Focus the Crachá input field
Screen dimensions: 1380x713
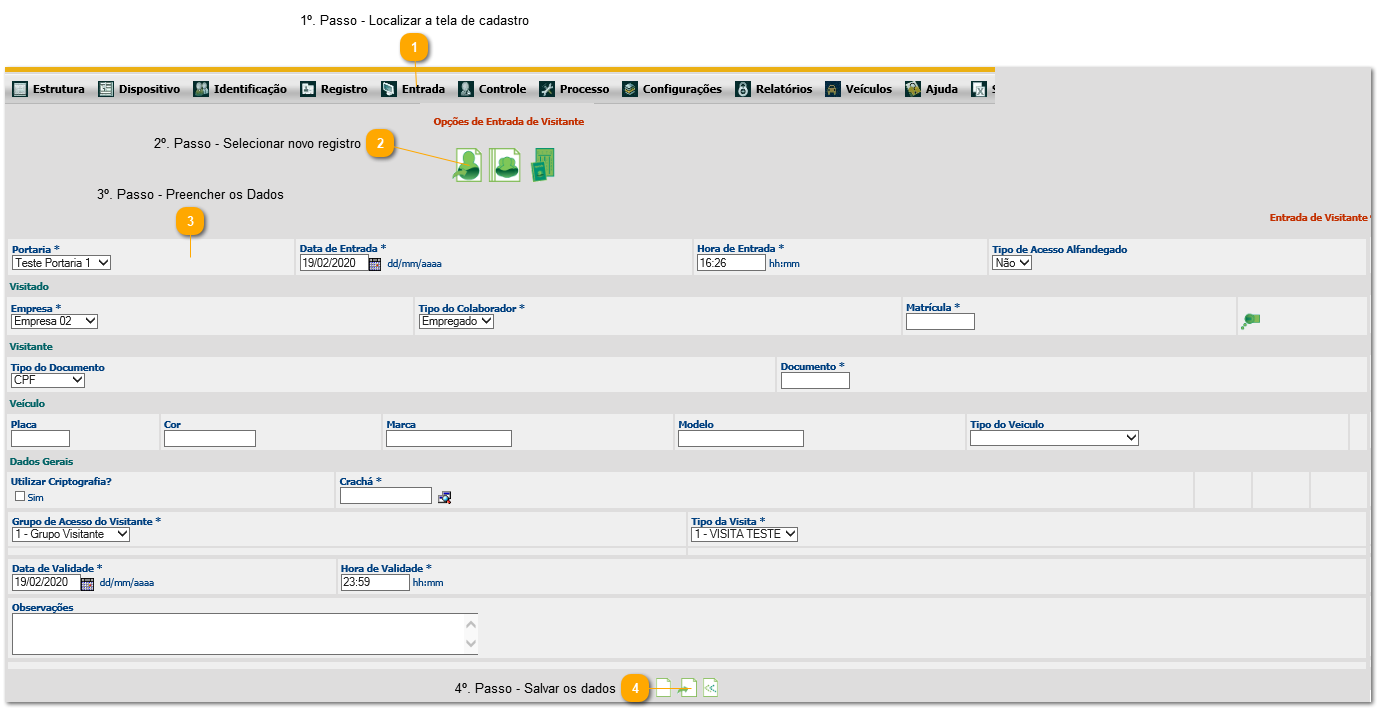(386, 495)
